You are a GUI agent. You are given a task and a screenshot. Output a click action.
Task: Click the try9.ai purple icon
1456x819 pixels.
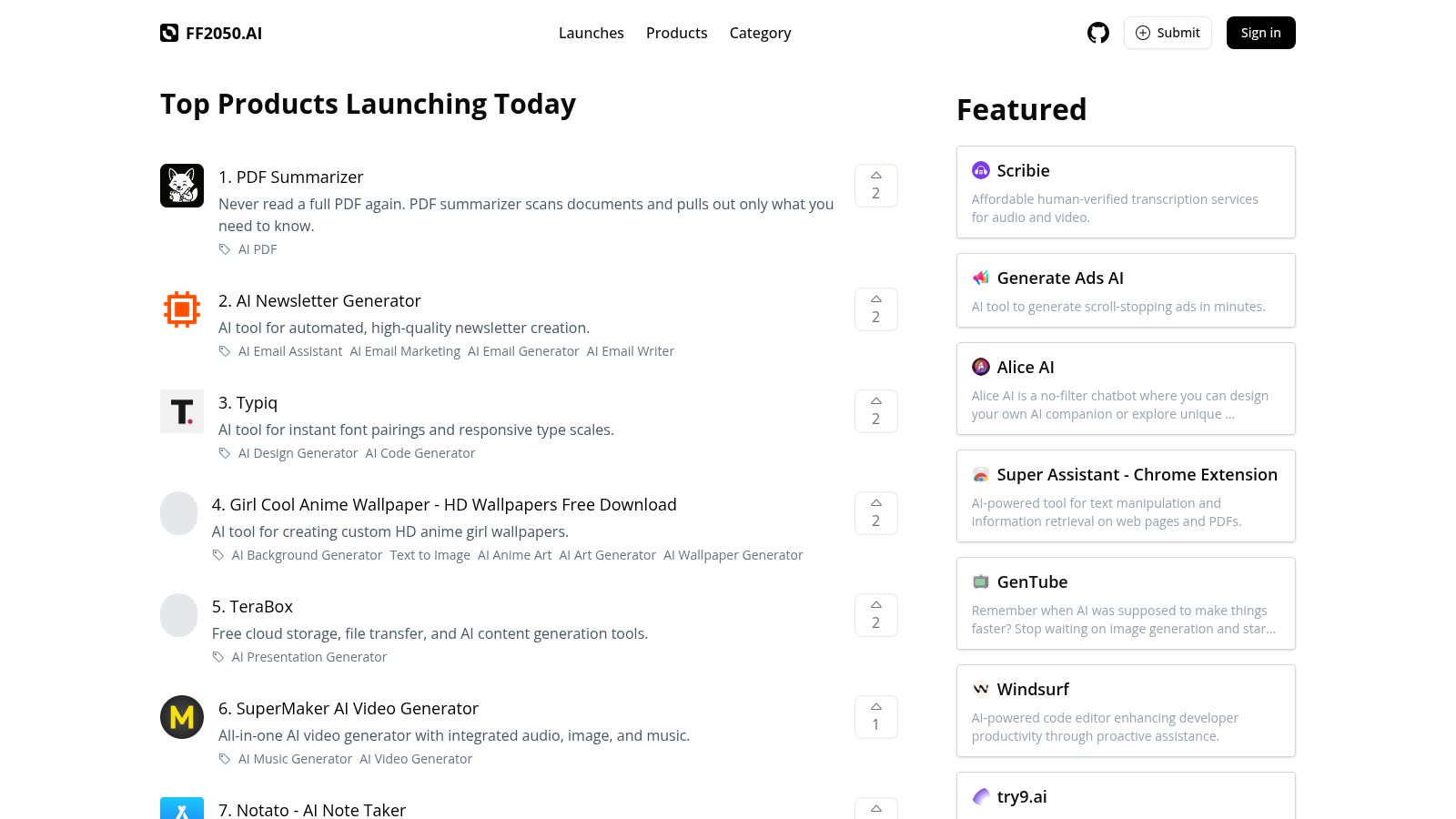tap(981, 796)
